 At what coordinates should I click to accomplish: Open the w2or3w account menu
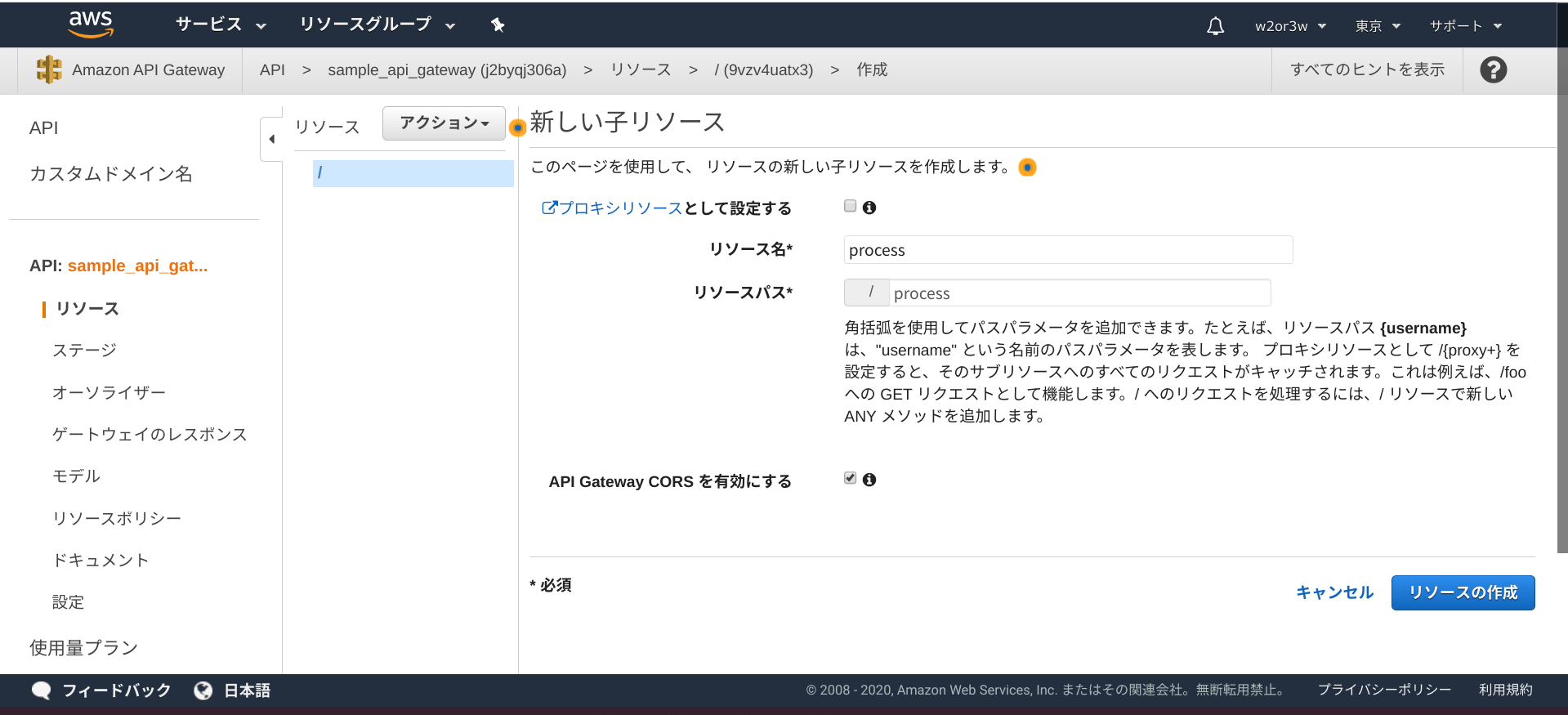click(x=1290, y=26)
